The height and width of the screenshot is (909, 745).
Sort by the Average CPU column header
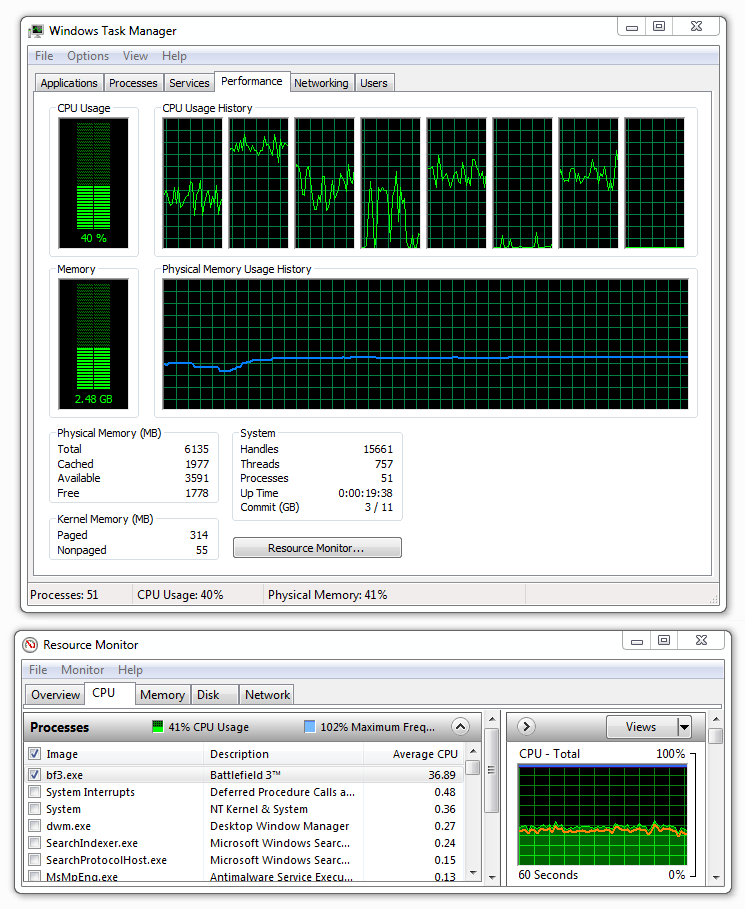pyautogui.click(x=425, y=754)
